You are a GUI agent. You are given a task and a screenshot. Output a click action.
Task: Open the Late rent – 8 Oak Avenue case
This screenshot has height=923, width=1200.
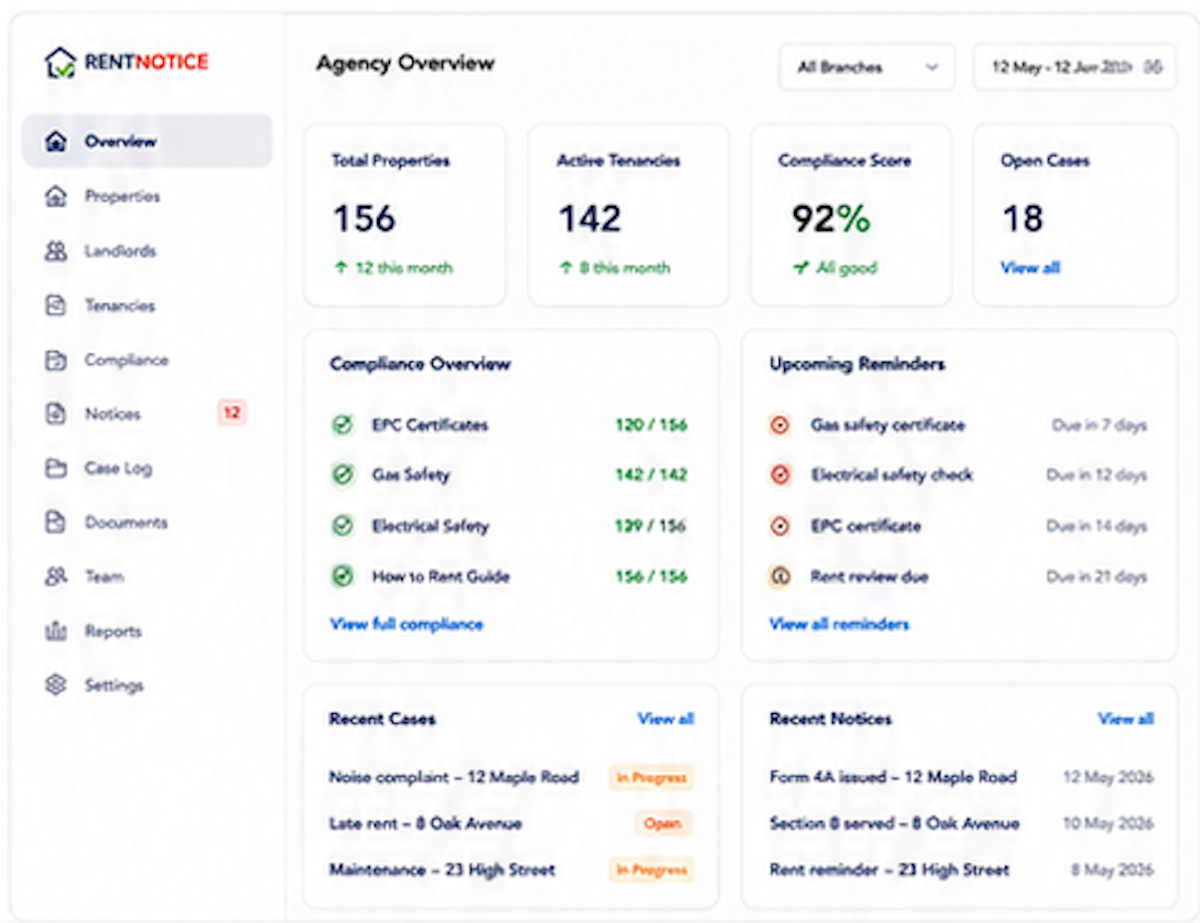pyautogui.click(x=426, y=824)
